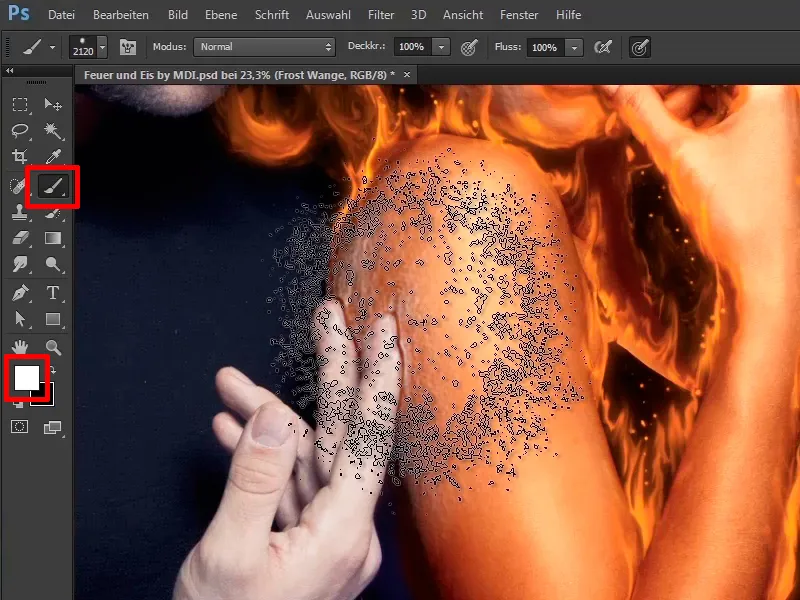Select the Hand tool
The width and height of the screenshot is (800, 600).
(x=20, y=347)
